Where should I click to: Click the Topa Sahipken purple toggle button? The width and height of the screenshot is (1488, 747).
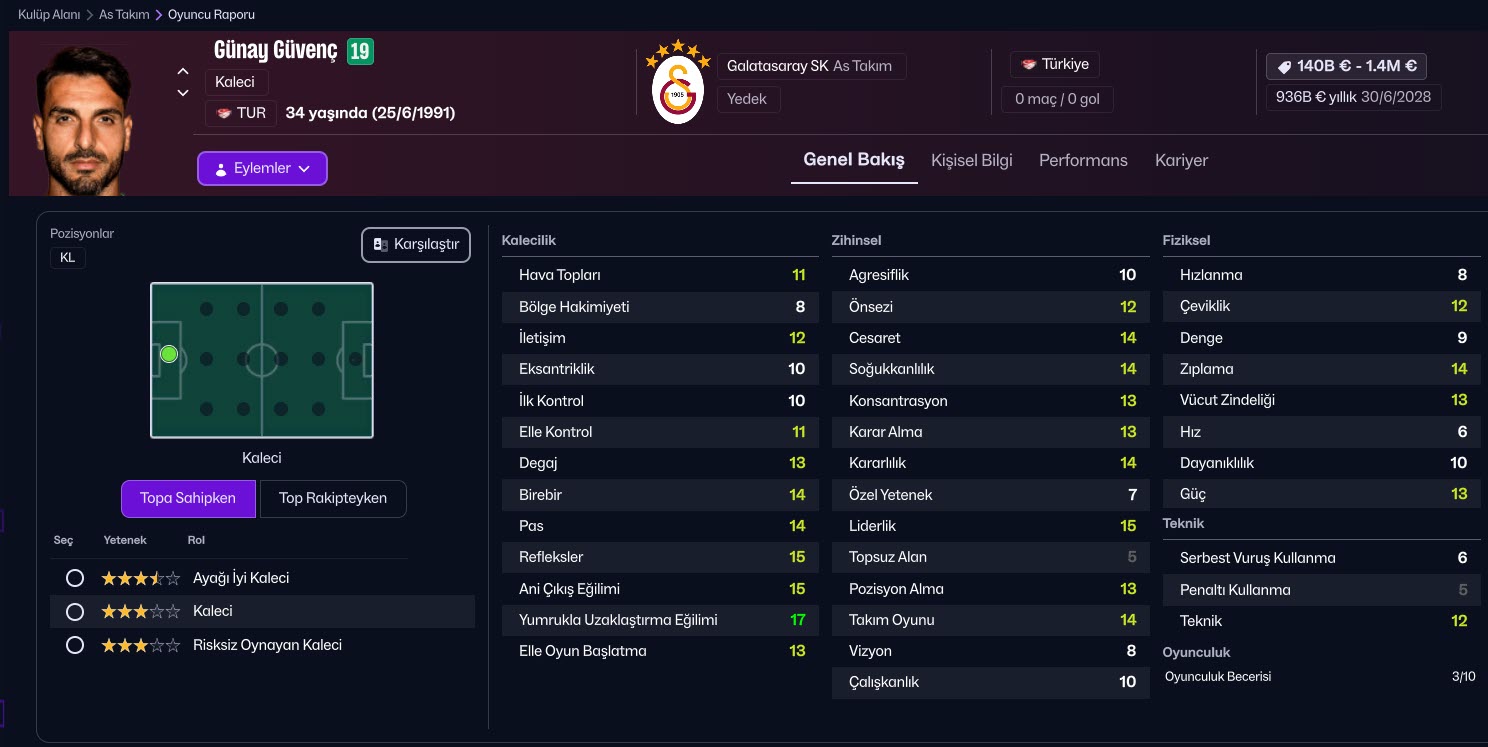(x=188, y=498)
